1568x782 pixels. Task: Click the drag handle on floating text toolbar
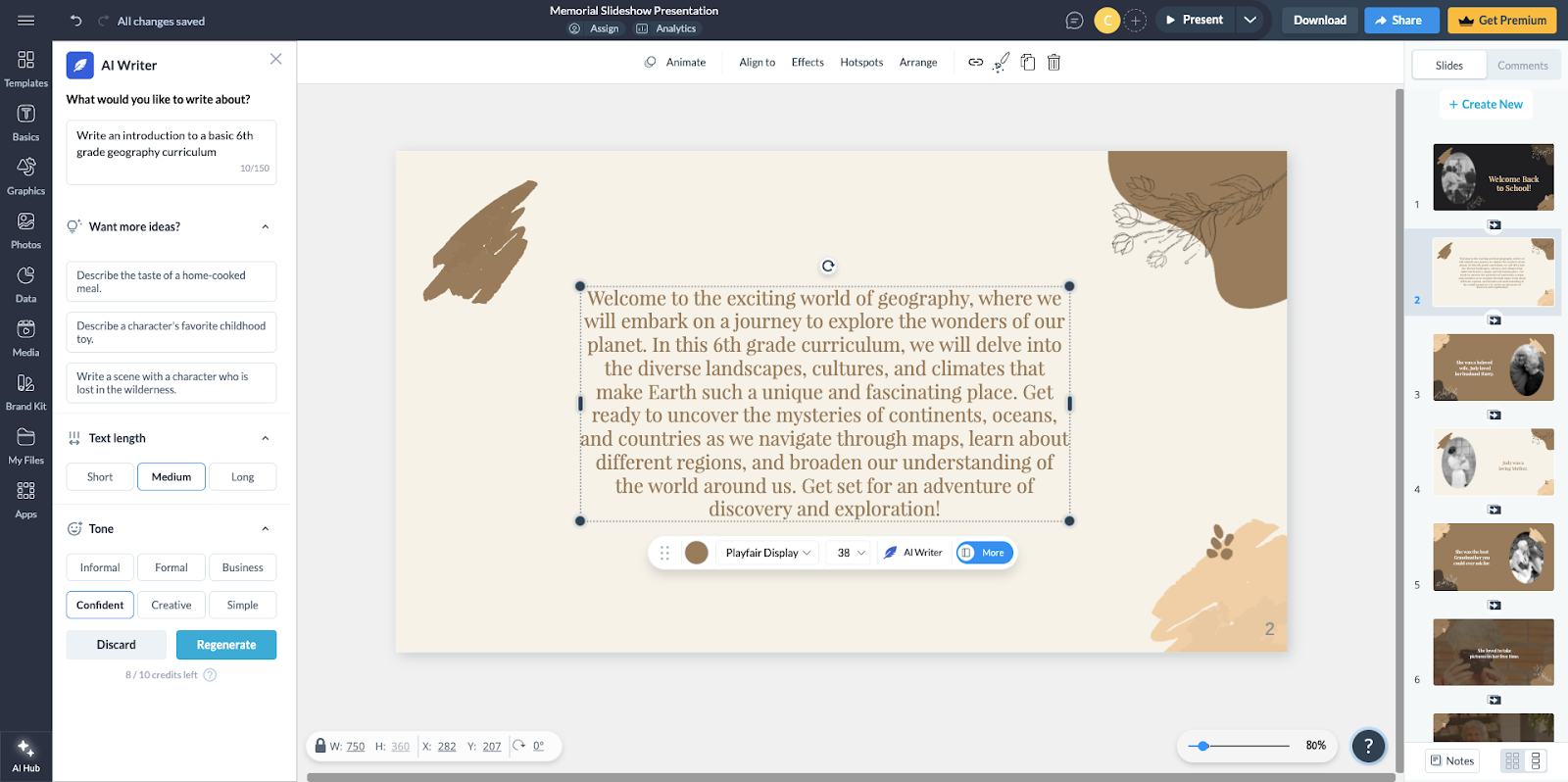pos(664,553)
